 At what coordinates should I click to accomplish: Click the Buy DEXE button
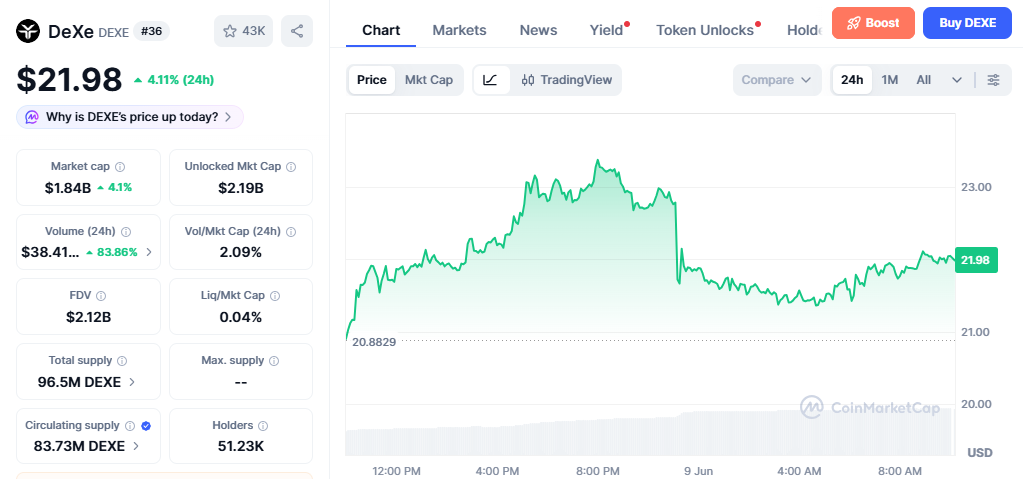(x=968, y=23)
